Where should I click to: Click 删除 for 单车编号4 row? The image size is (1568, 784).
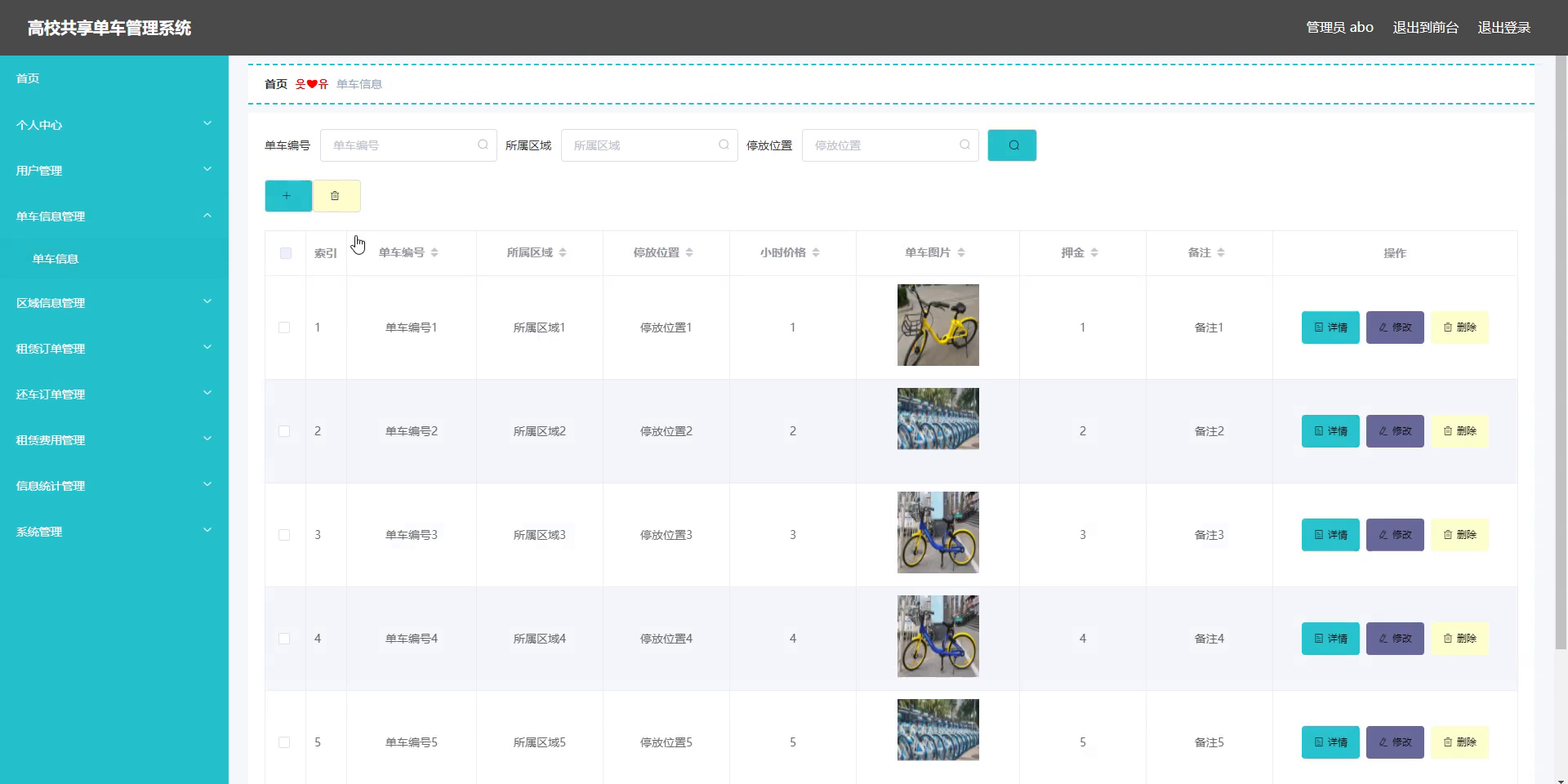[x=1459, y=639]
